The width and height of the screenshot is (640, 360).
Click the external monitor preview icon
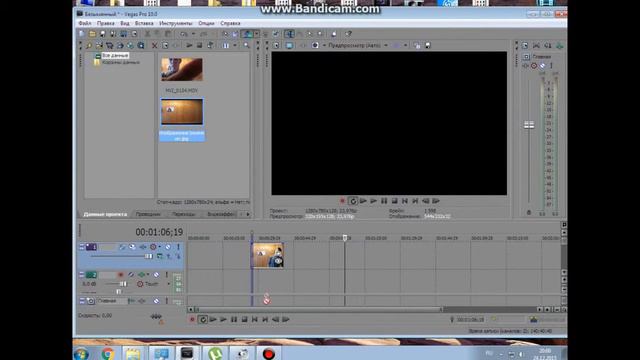(x=289, y=46)
